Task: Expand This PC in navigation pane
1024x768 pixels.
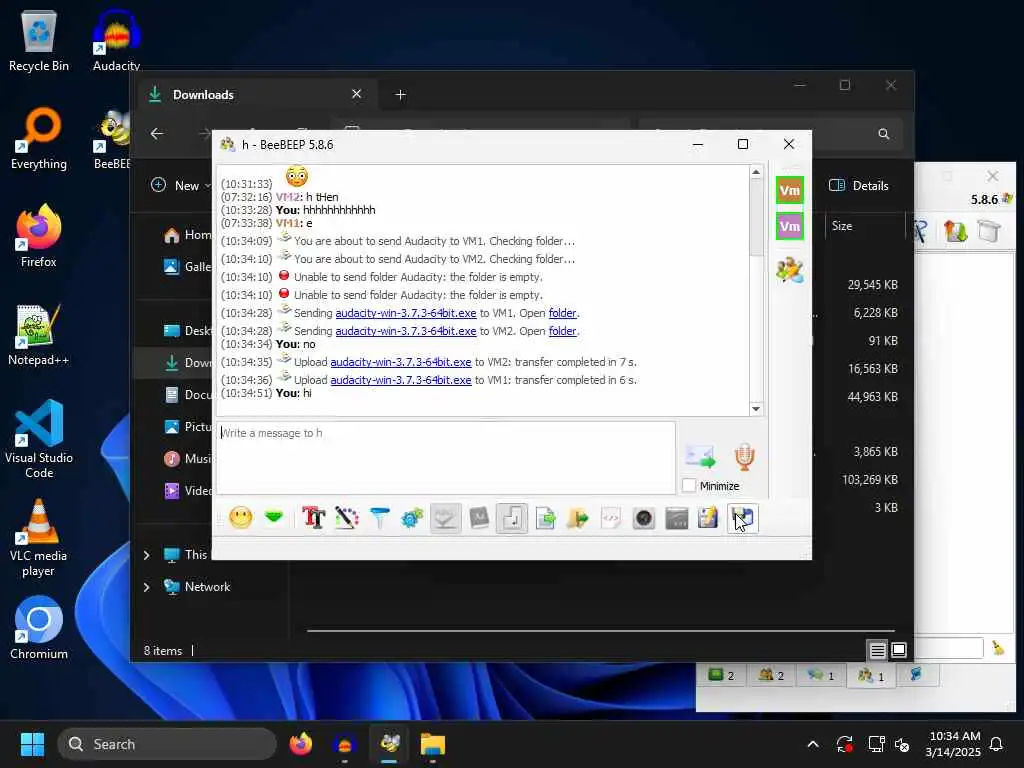Action: click(147, 555)
